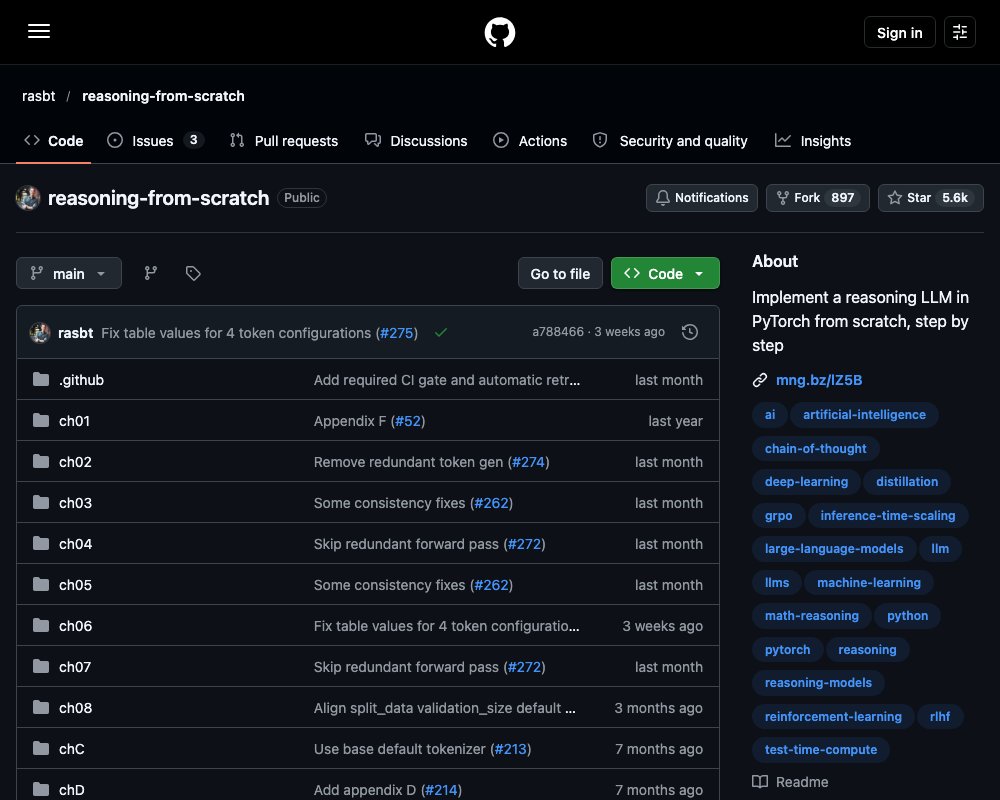Expand the green Code dropdown
The image size is (1000, 800).
click(665, 273)
